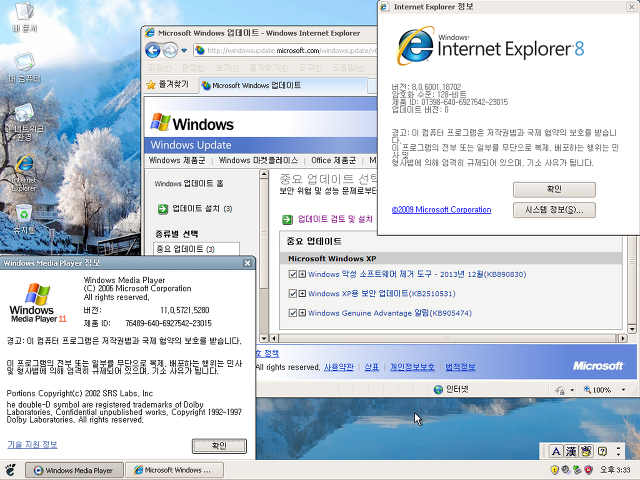Open My Documents desktop icon
Screen dimensions: 640x480
[x=24, y=16]
